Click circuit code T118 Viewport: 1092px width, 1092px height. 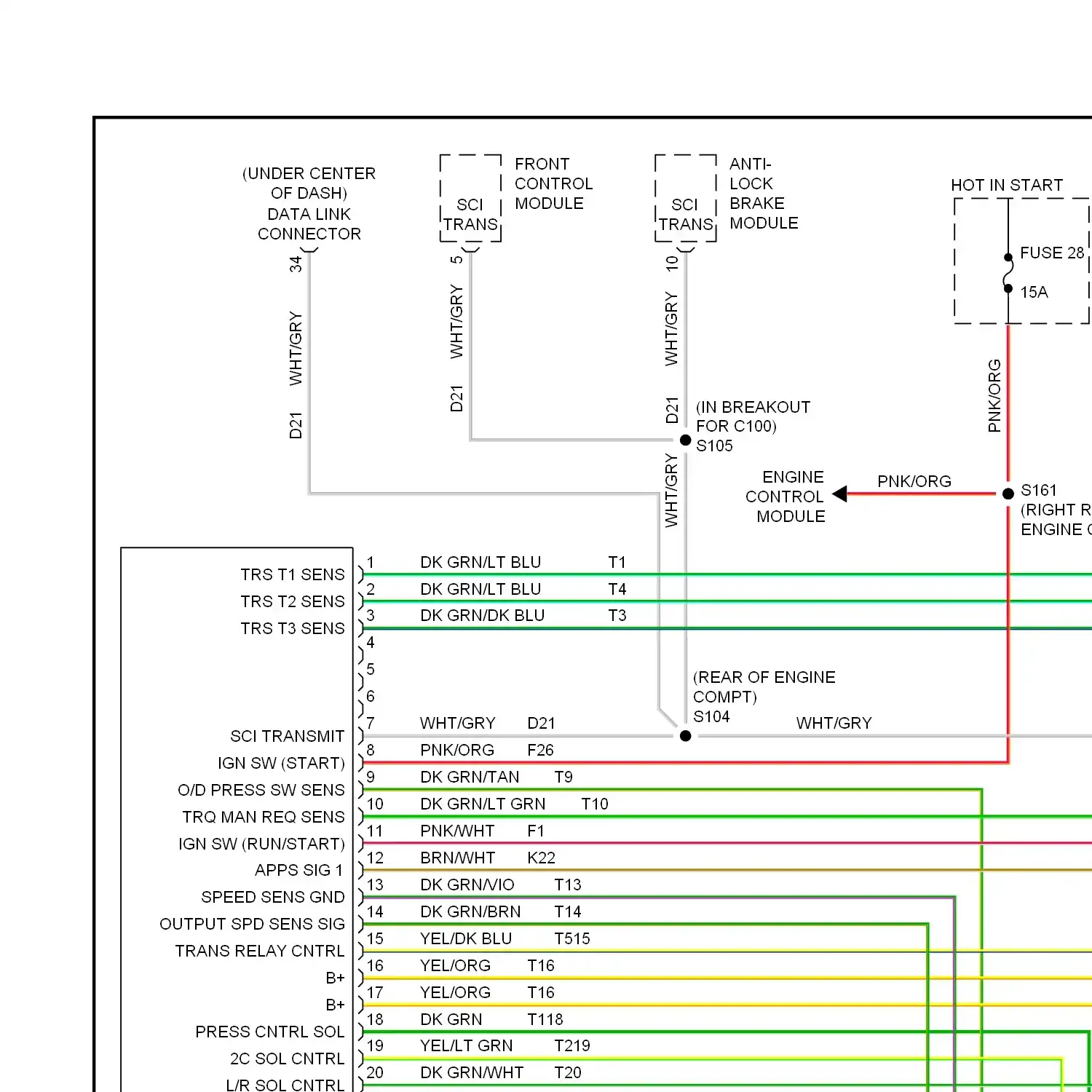click(545, 1019)
